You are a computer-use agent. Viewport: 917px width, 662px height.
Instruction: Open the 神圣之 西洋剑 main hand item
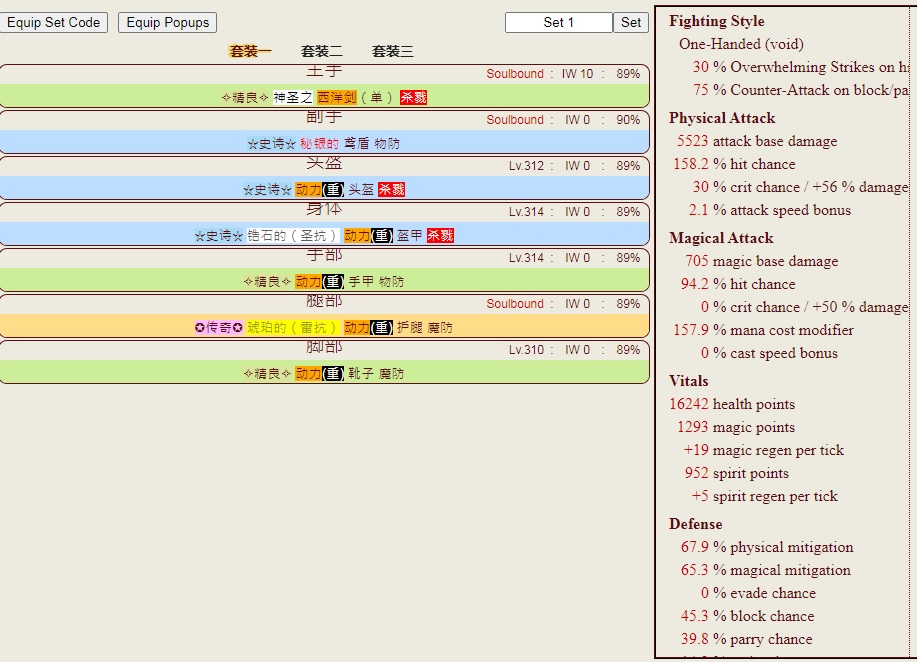(324, 97)
